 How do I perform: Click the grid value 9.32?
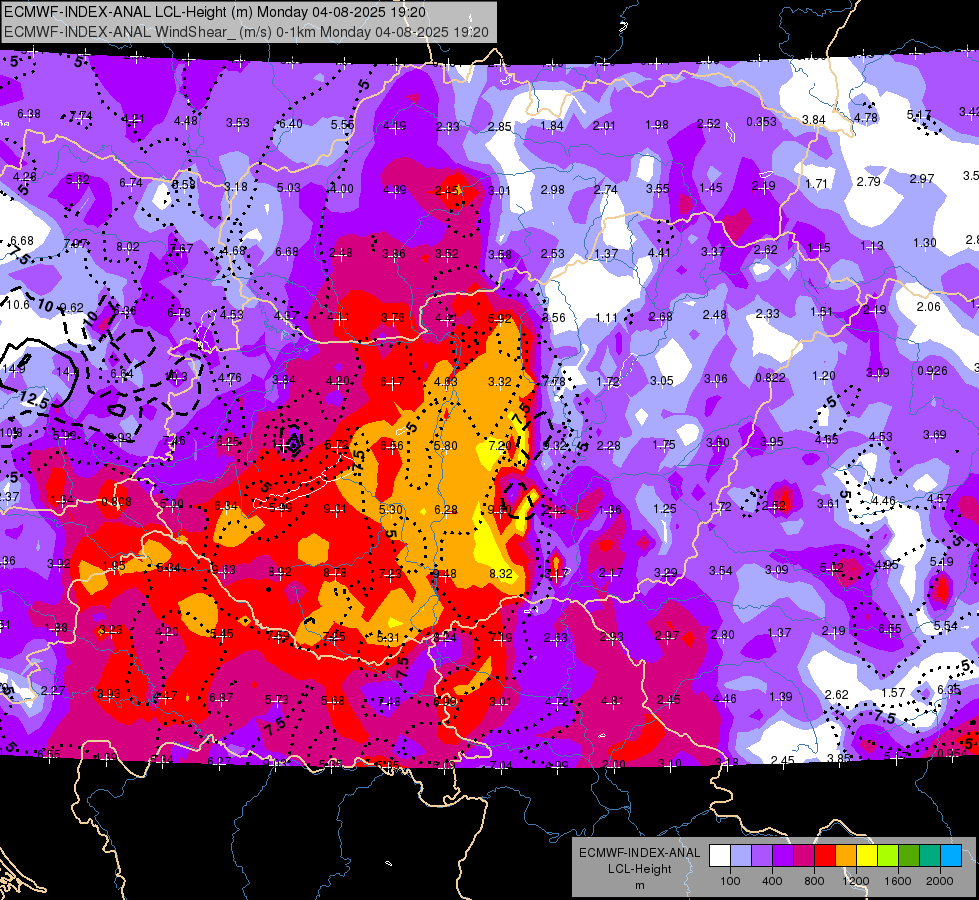click(x=555, y=445)
